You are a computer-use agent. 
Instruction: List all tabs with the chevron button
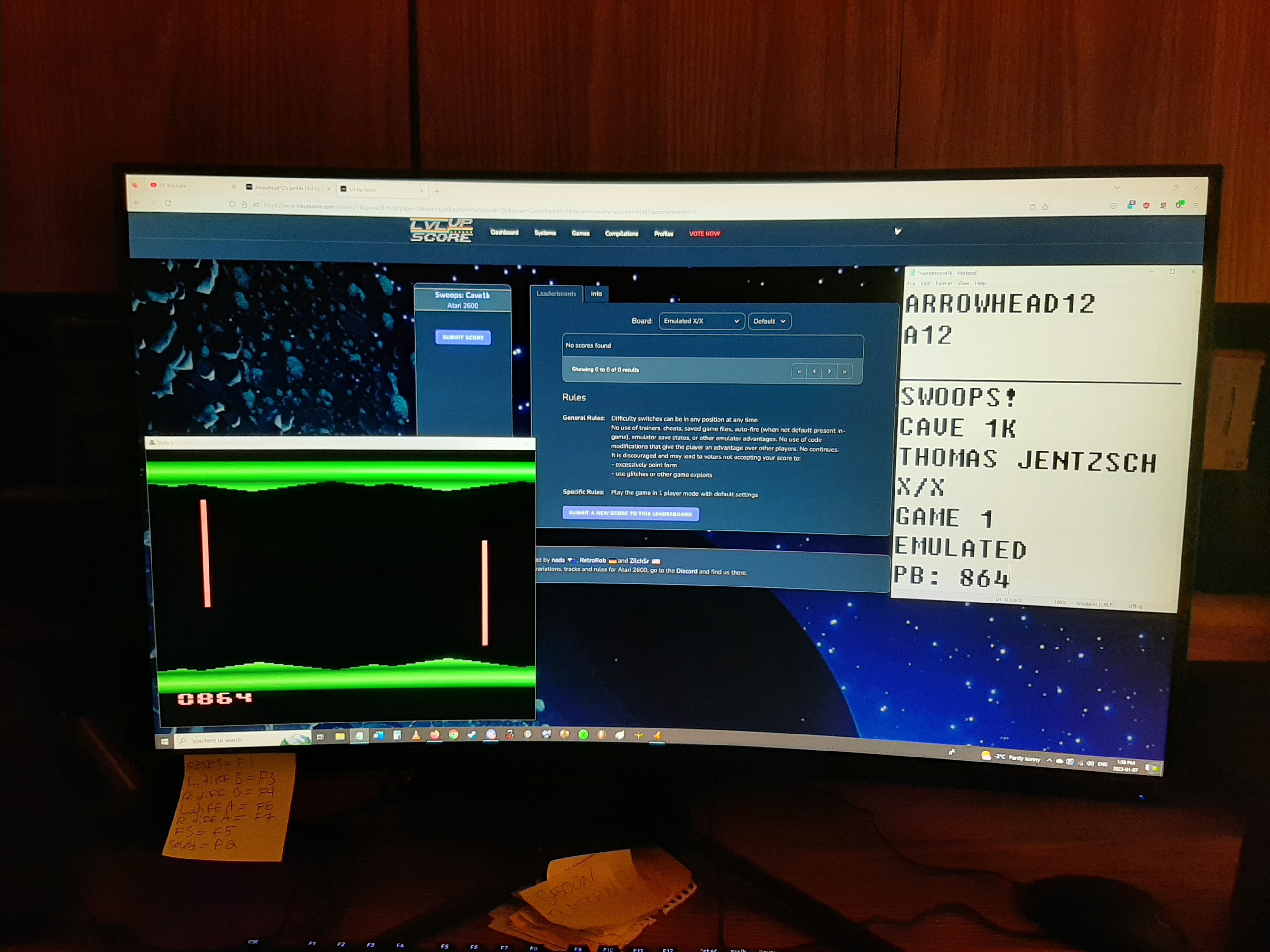(x=1117, y=187)
